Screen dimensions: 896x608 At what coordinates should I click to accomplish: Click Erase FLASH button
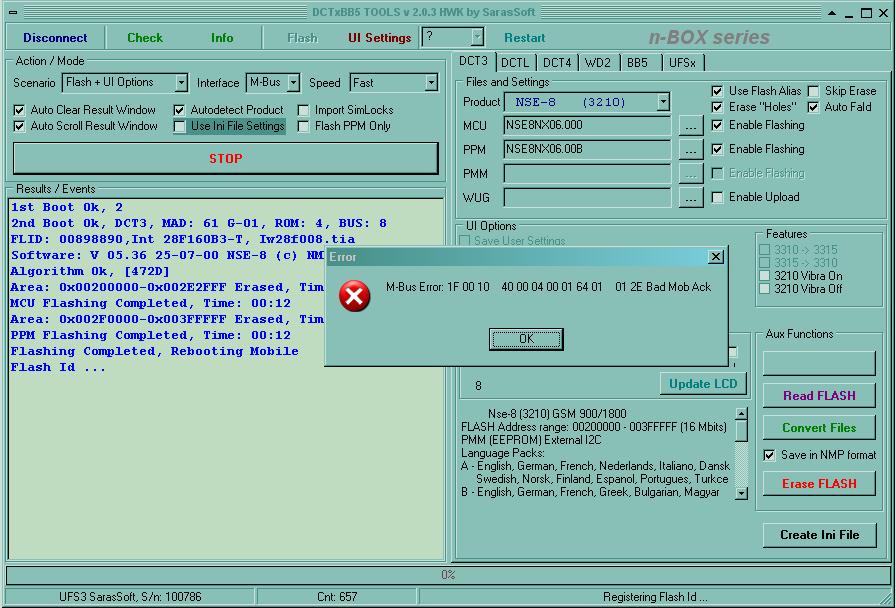point(819,483)
